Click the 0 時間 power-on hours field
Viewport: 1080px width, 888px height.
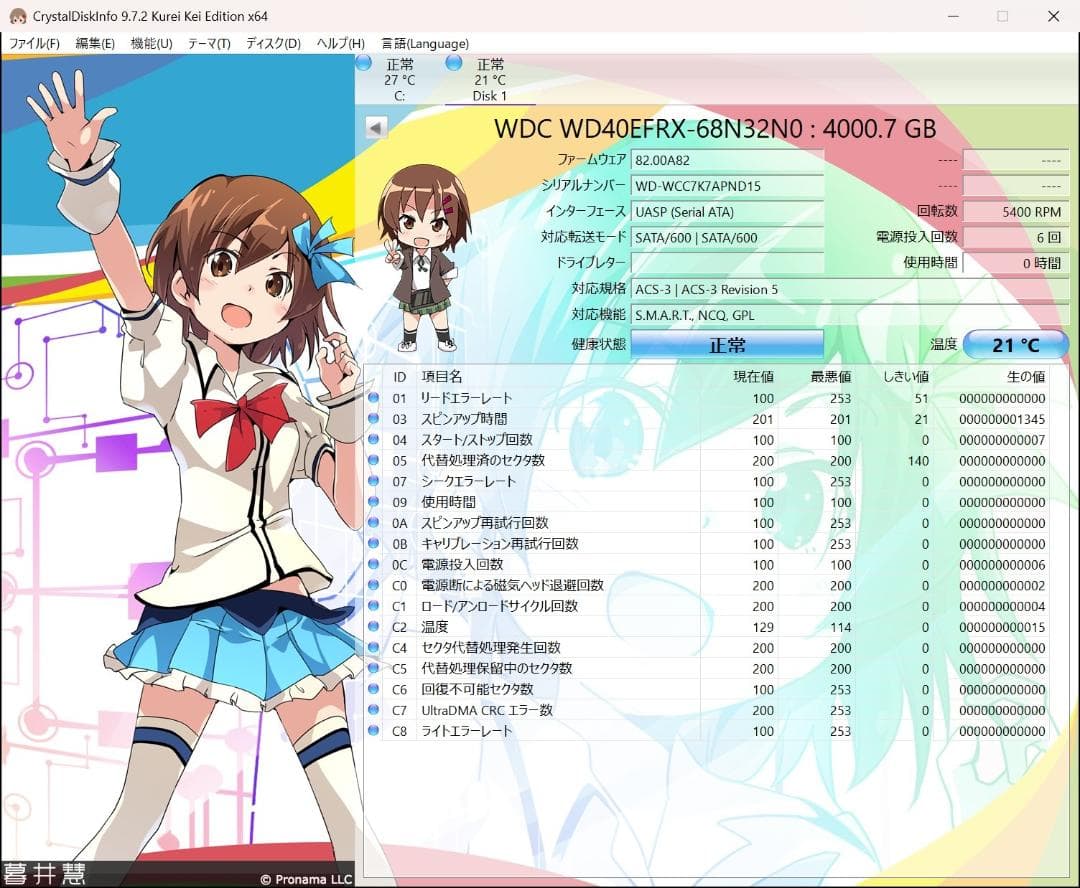(x=1015, y=263)
